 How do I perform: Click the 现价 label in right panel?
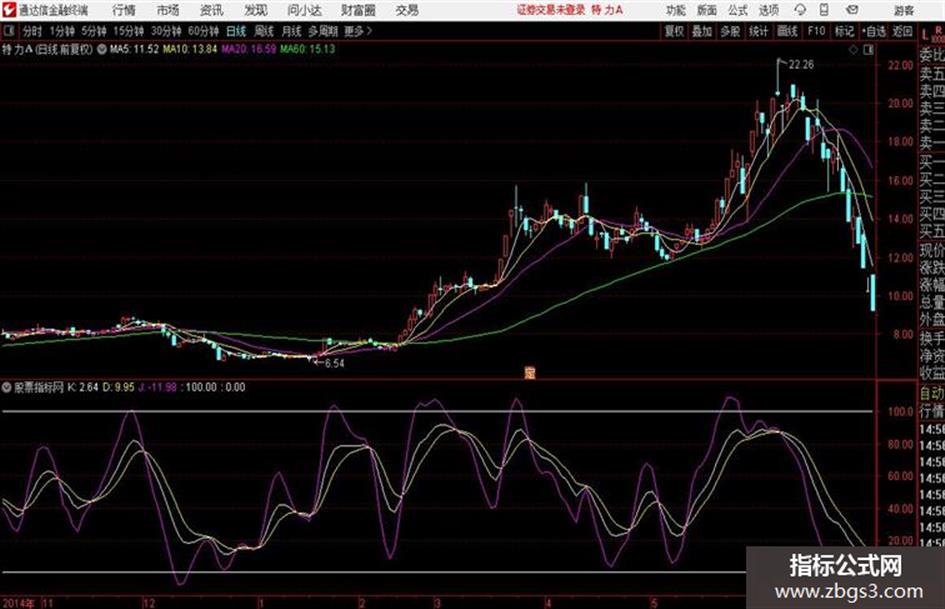click(932, 250)
